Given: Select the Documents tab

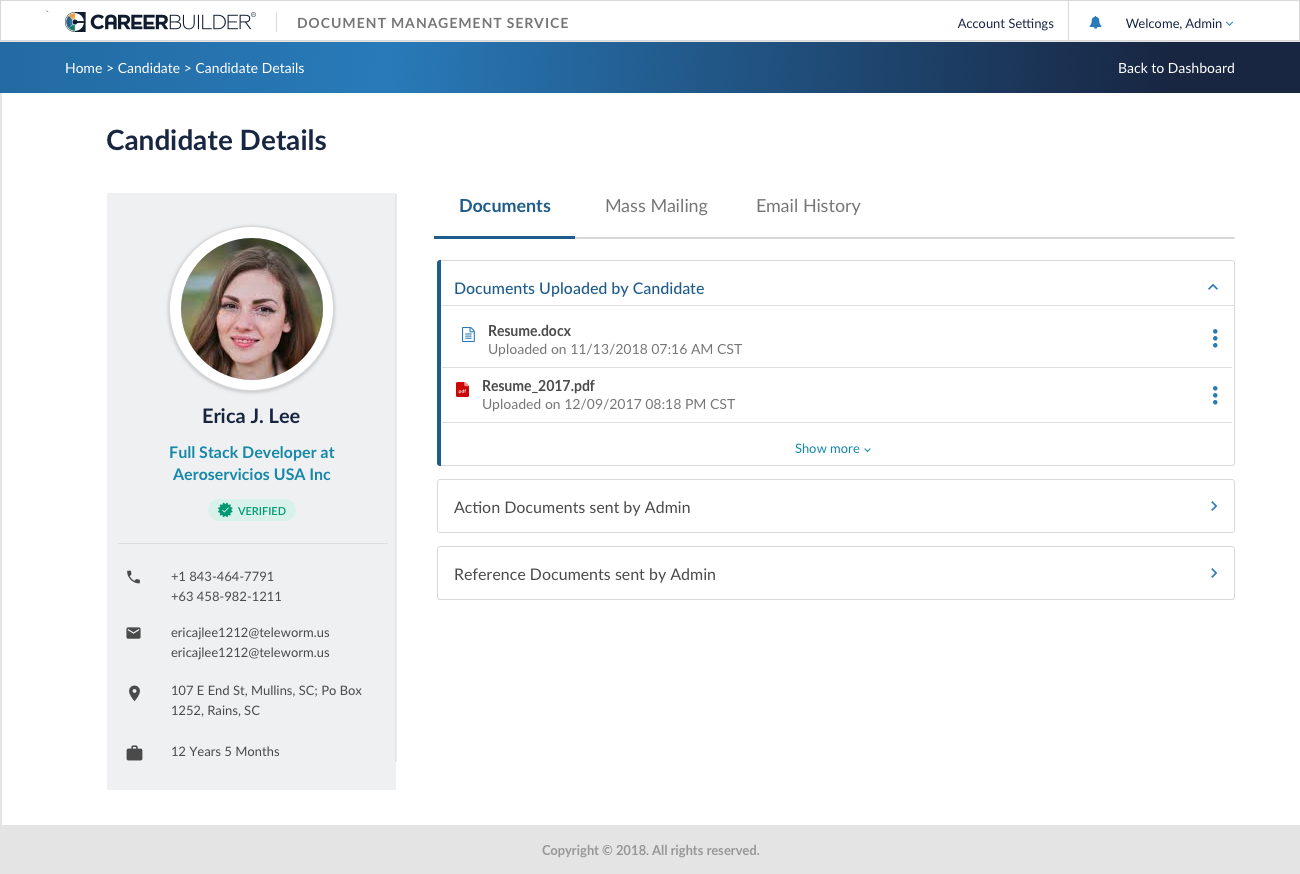Looking at the screenshot, I should (505, 206).
